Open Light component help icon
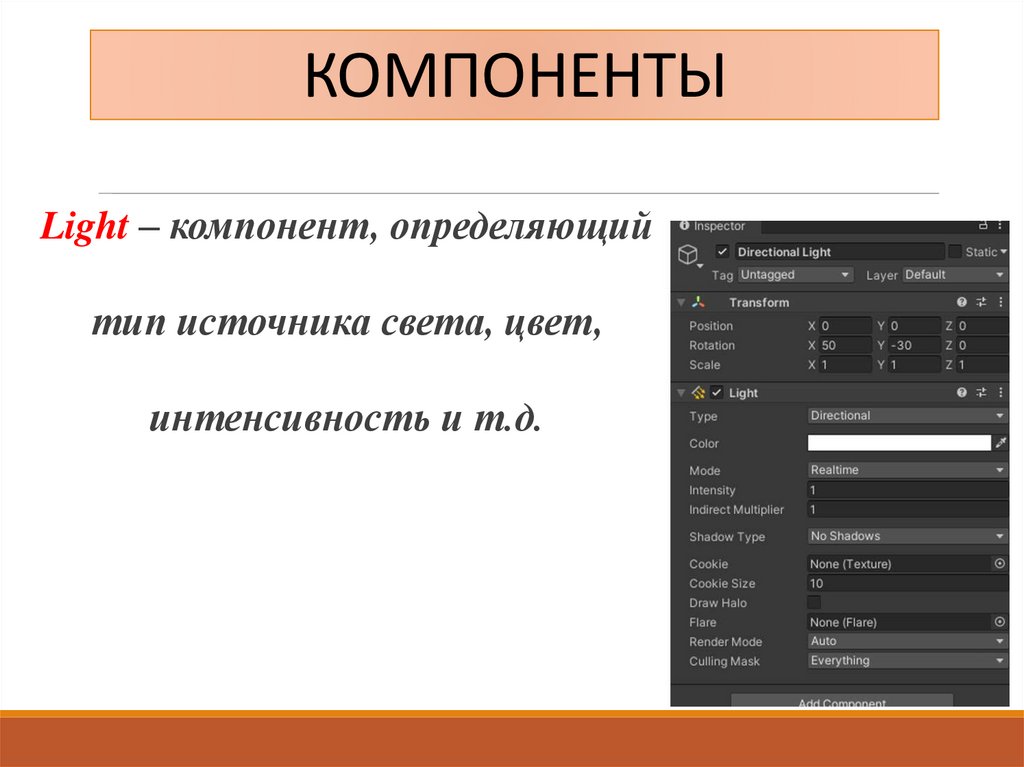The image size is (1024, 767). pyautogui.click(x=961, y=392)
